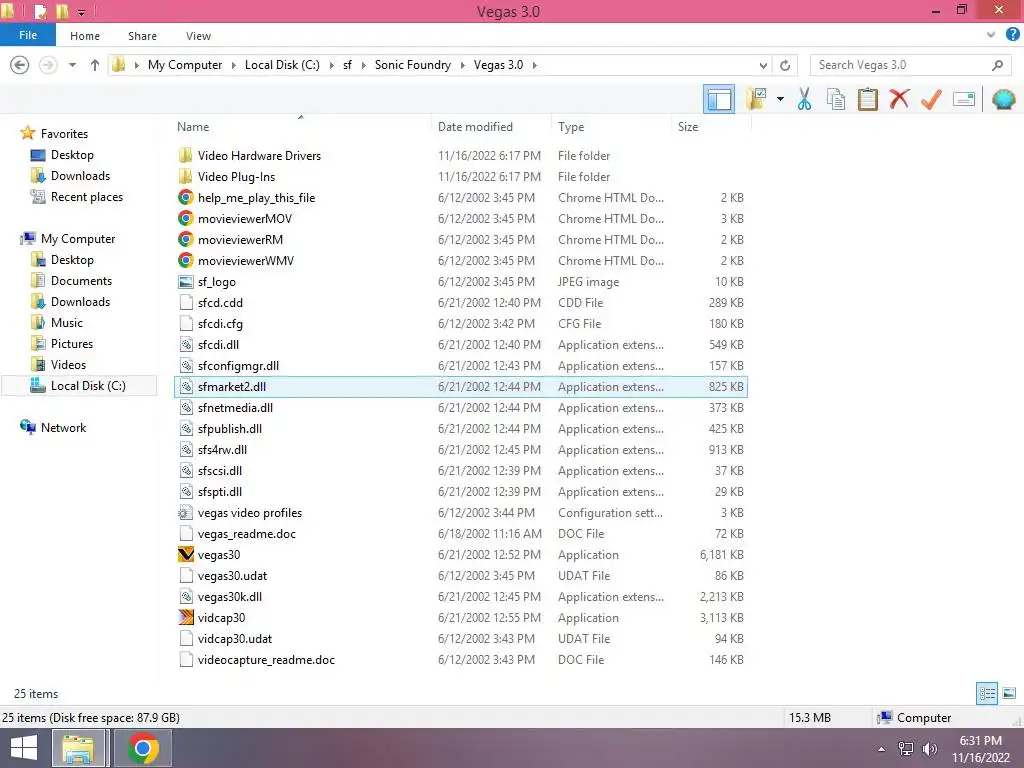Select Recent places in Favorites
The height and width of the screenshot is (768, 1024).
click(x=87, y=197)
